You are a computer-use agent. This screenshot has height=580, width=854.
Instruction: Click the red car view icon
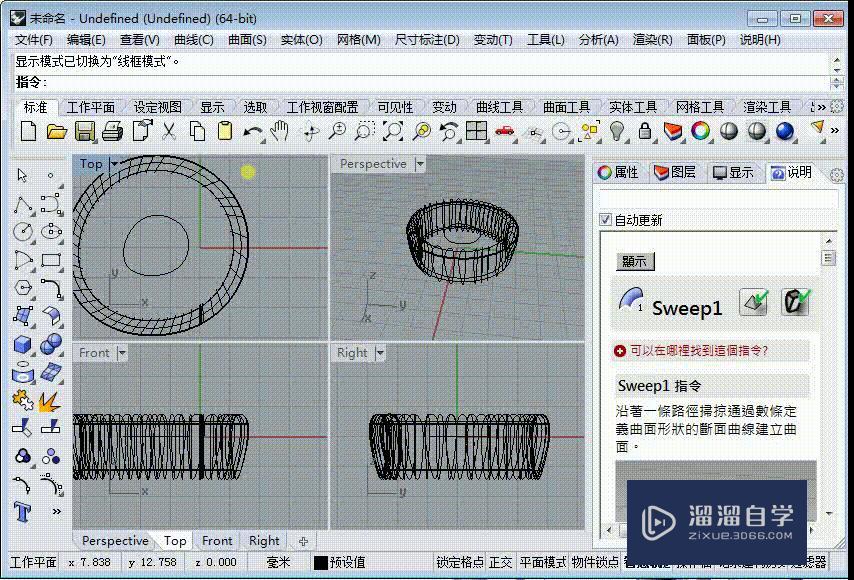pos(505,131)
